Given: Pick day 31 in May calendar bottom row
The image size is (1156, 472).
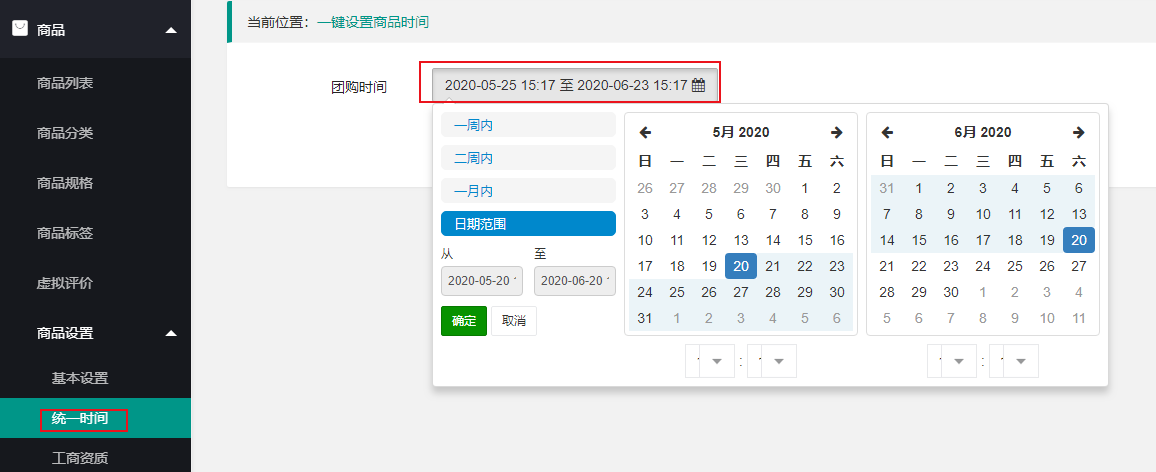Looking at the screenshot, I should pos(645,319).
